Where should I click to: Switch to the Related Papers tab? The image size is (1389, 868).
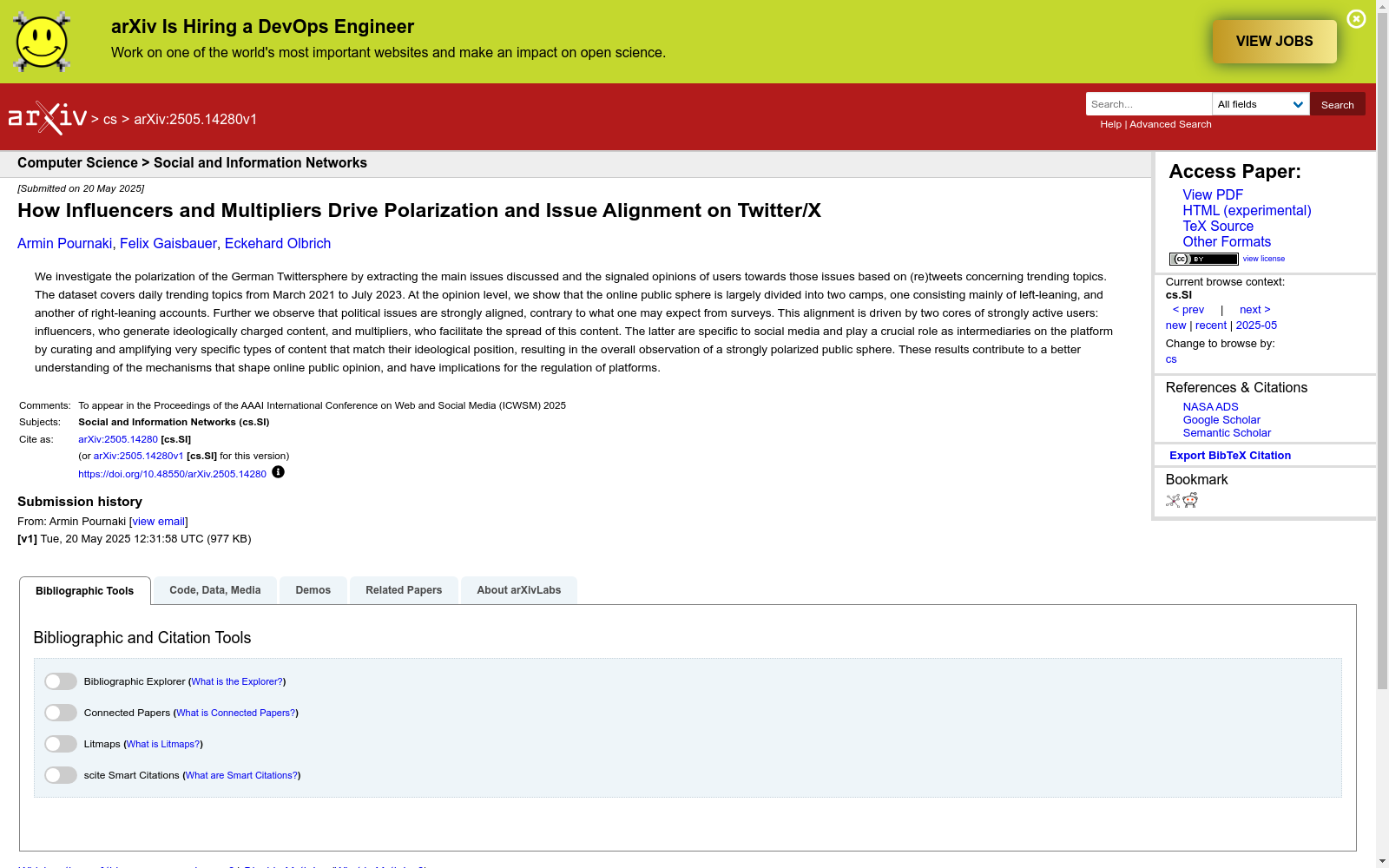[x=404, y=590]
